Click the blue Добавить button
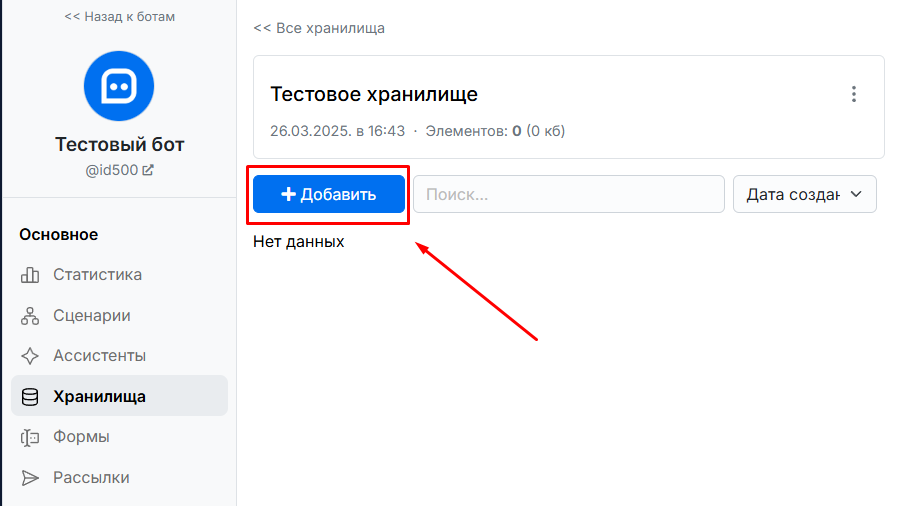 tap(329, 194)
